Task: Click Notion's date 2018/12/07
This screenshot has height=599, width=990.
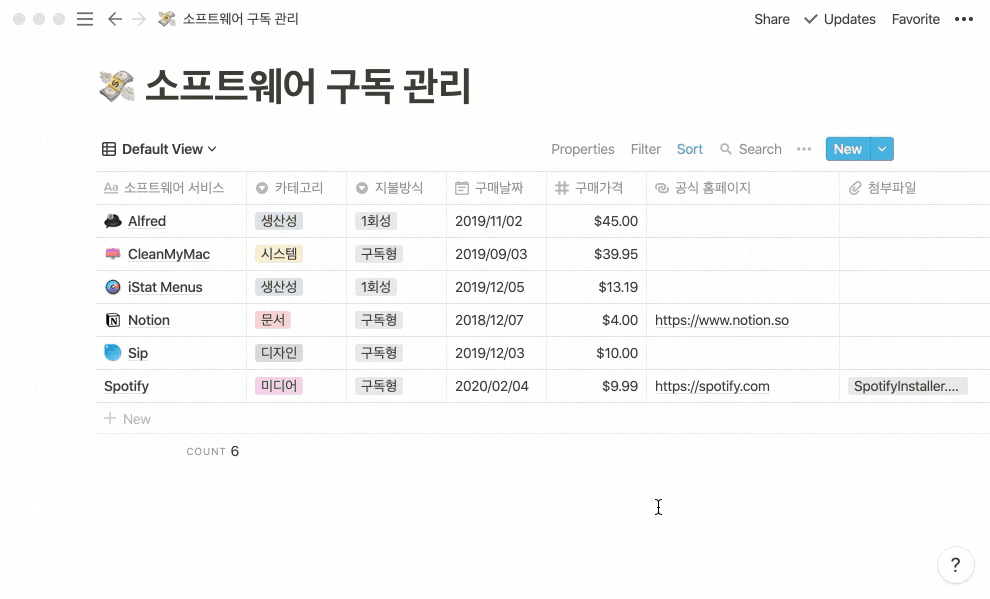Action: [x=489, y=320]
